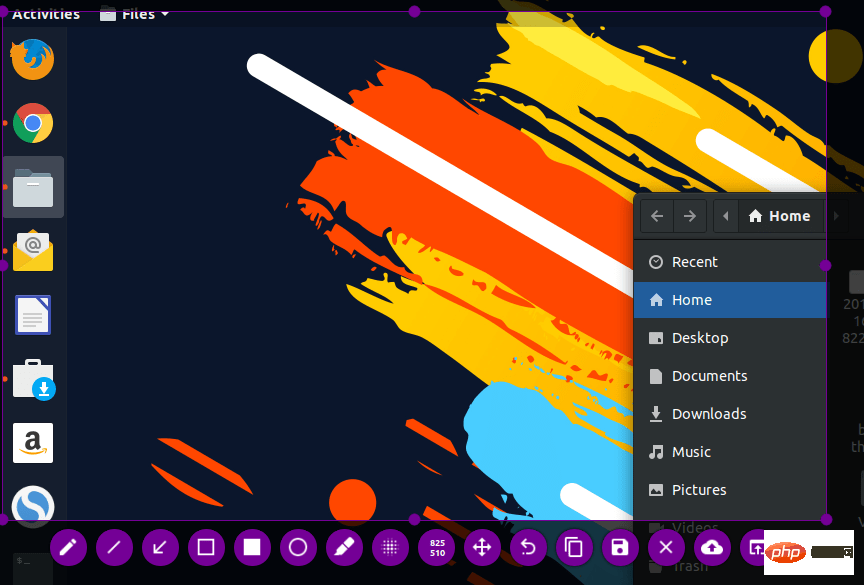Go forward in the Files window
The height and width of the screenshot is (585, 864).
(689, 216)
